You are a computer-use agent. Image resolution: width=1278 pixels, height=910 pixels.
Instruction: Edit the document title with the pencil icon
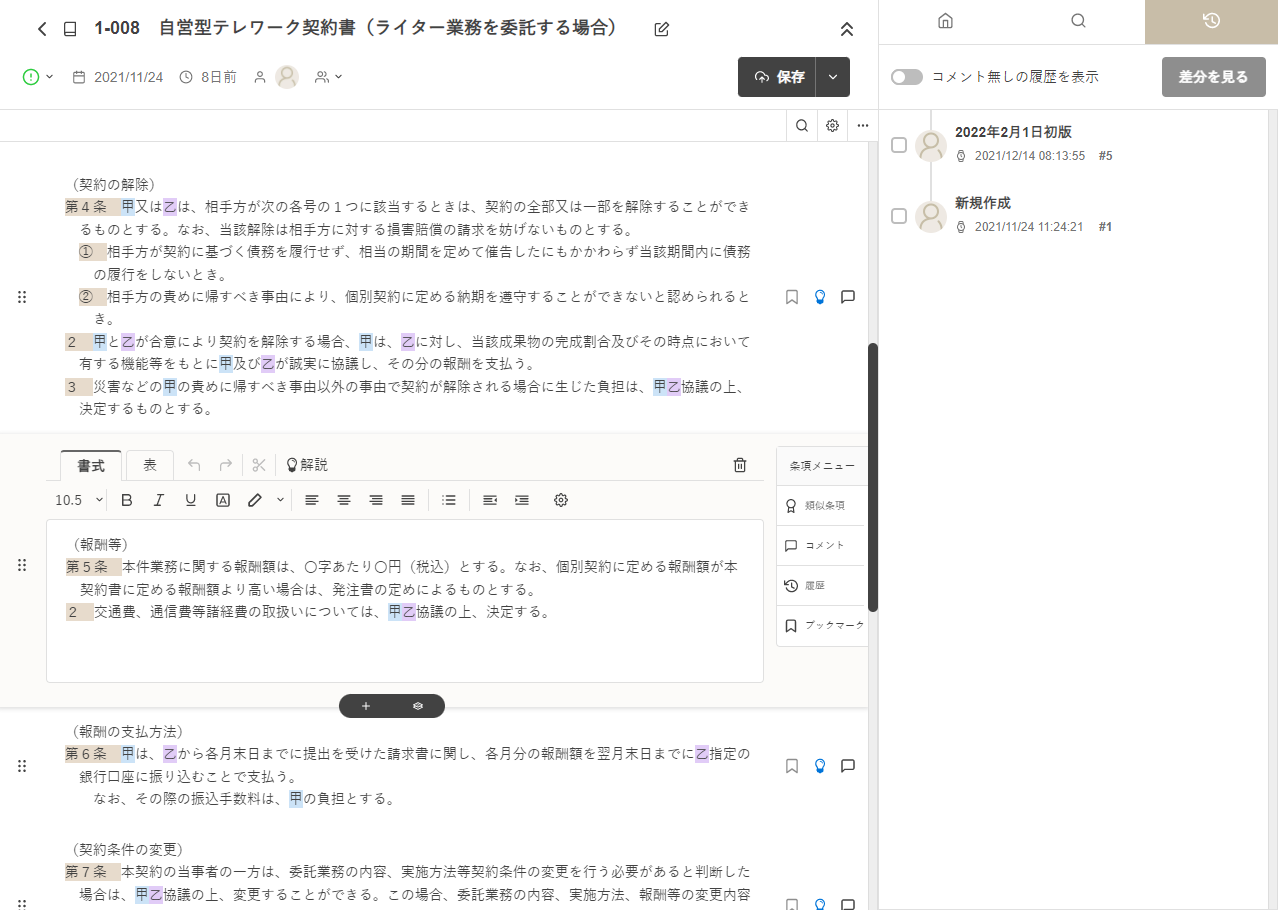point(661,29)
